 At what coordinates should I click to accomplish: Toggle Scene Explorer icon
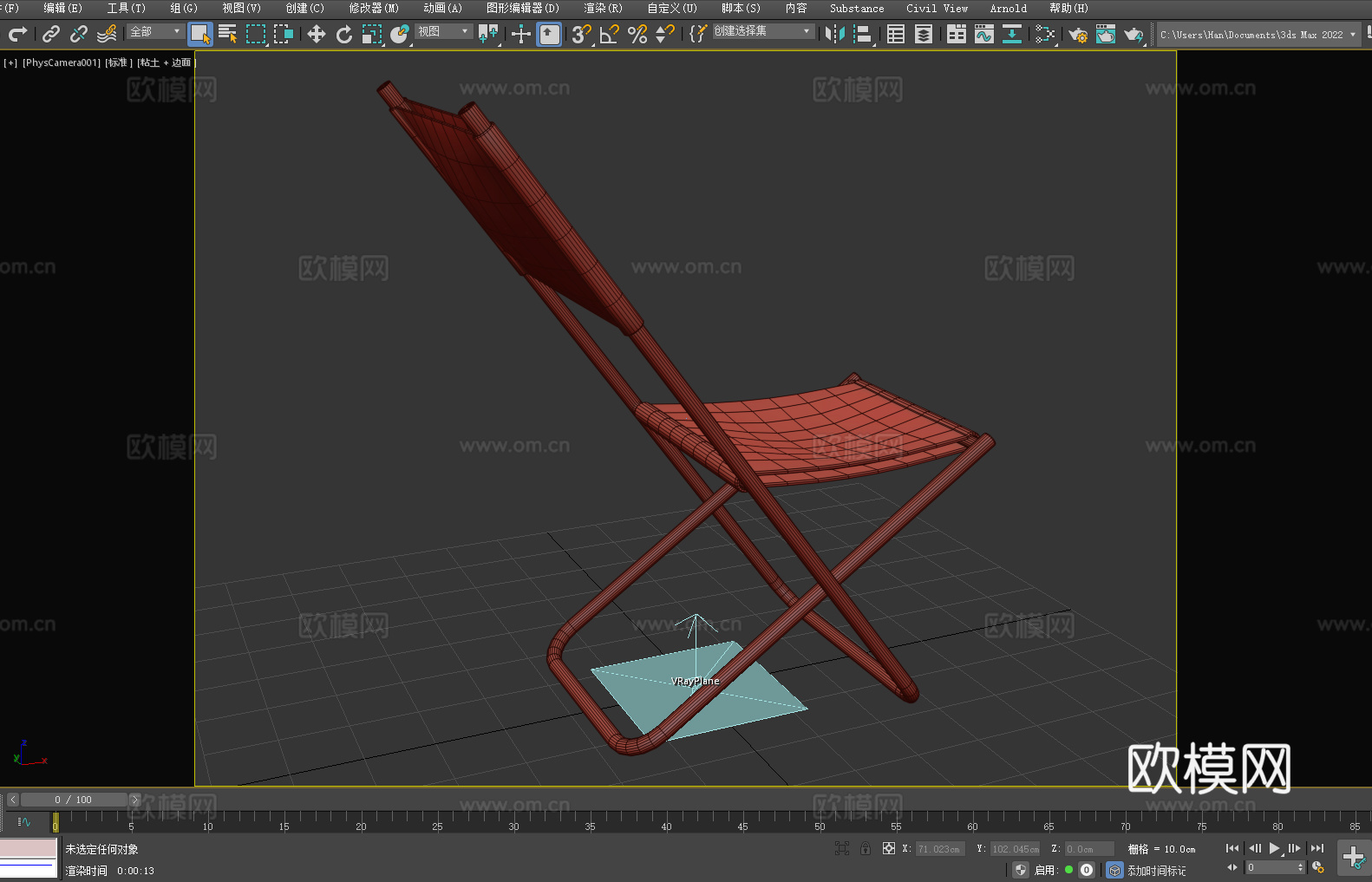[896, 34]
